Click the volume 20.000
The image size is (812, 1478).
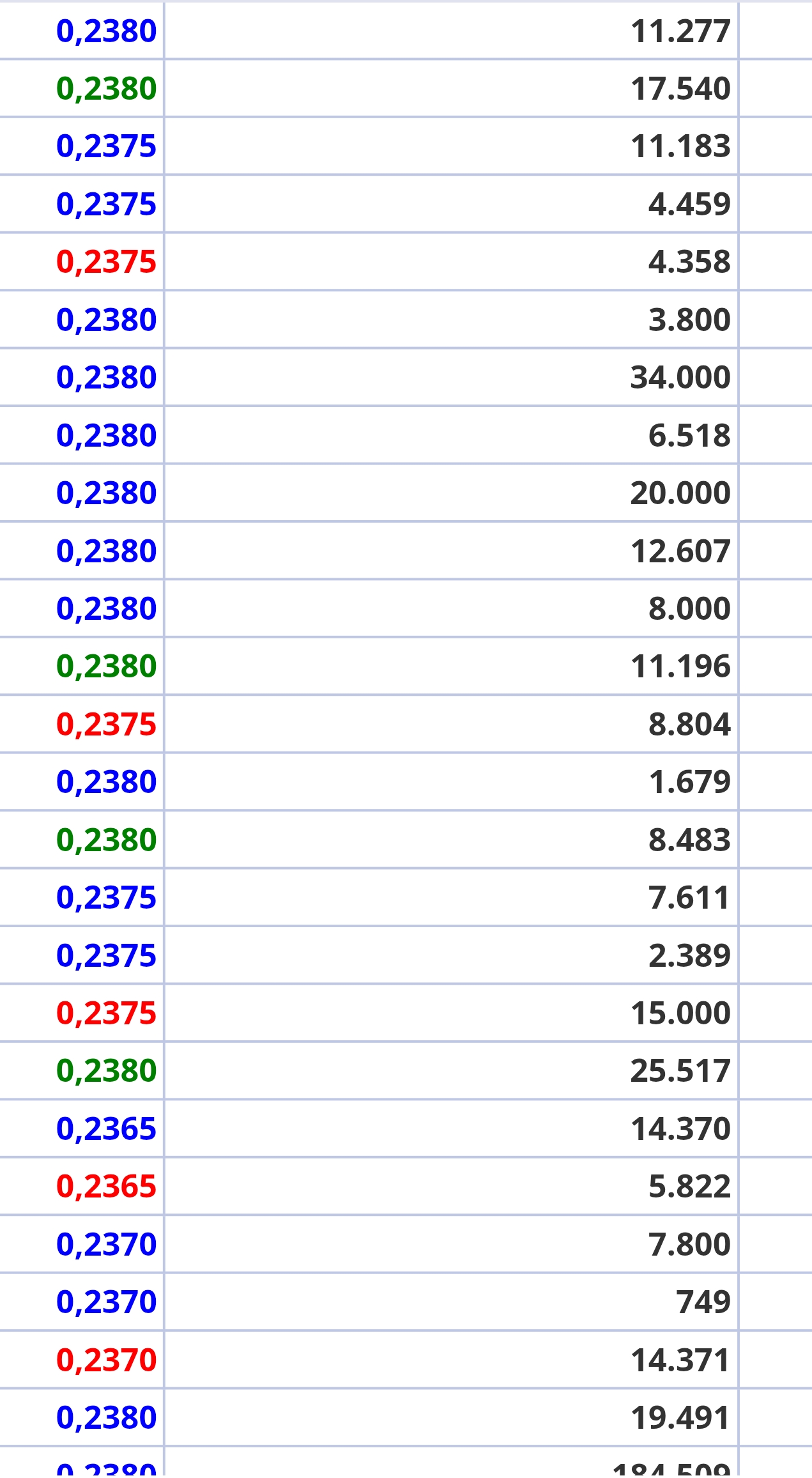click(x=680, y=493)
